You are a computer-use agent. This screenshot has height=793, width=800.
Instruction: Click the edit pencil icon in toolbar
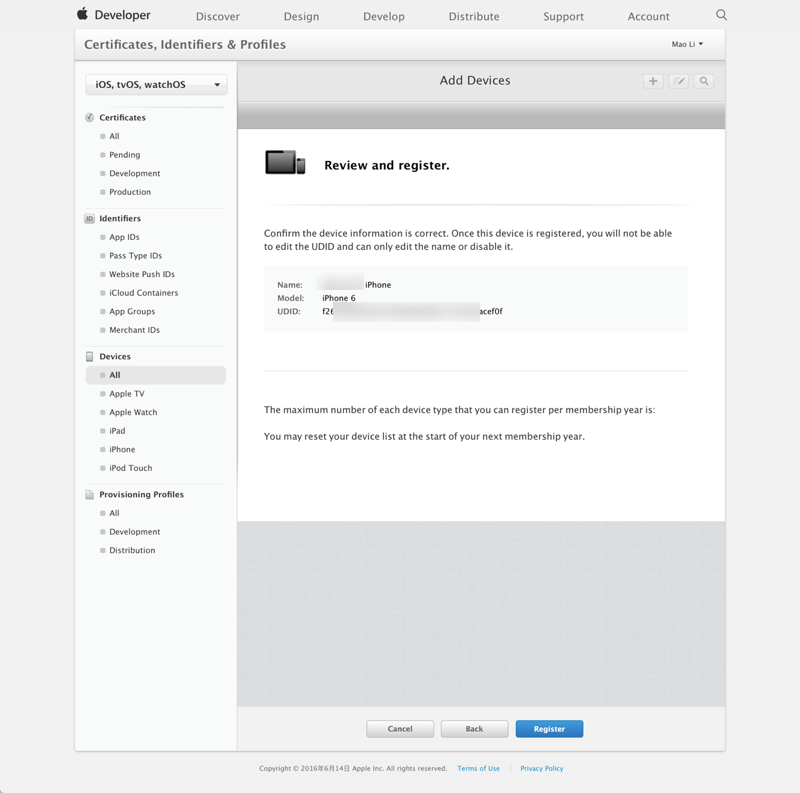pyautogui.click(x=679, y=81)
